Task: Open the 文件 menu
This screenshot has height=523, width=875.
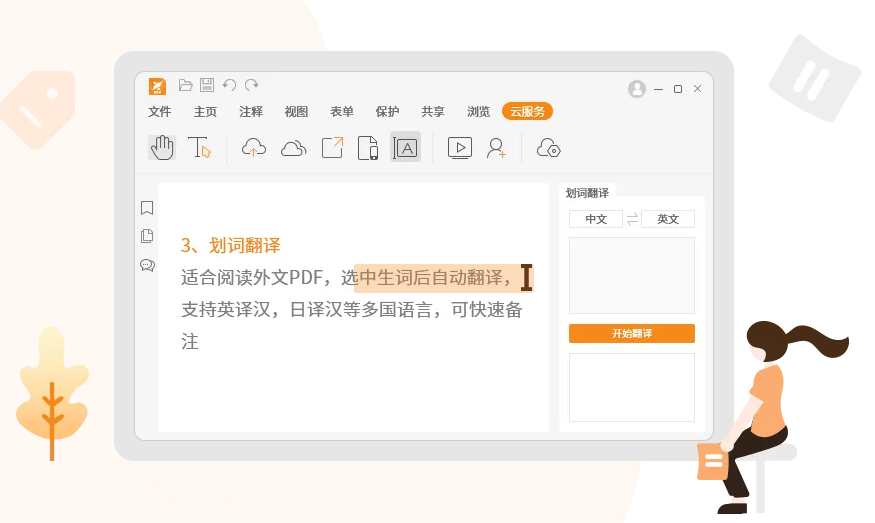Action: click(x=160, y=112)
